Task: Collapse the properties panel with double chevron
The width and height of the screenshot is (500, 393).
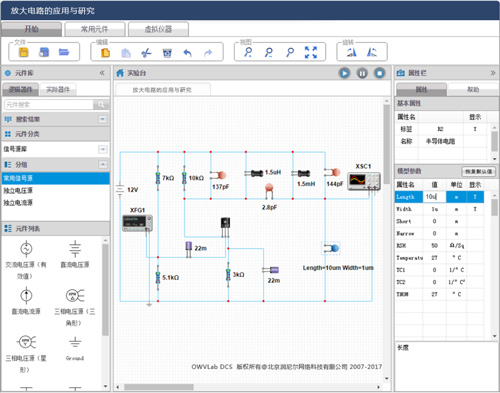Action: [x=493, y=73]
